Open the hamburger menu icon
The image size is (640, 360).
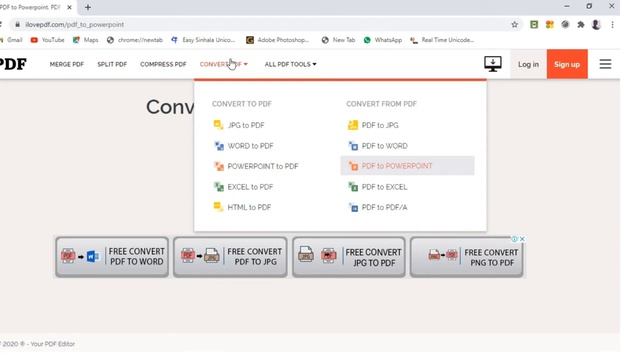605,64
